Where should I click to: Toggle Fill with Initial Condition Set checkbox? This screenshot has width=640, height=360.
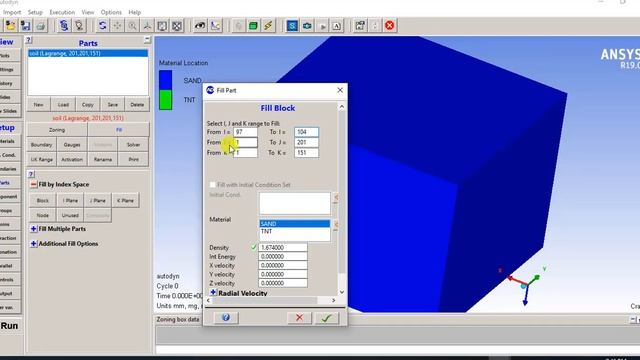tap(213, 184)
